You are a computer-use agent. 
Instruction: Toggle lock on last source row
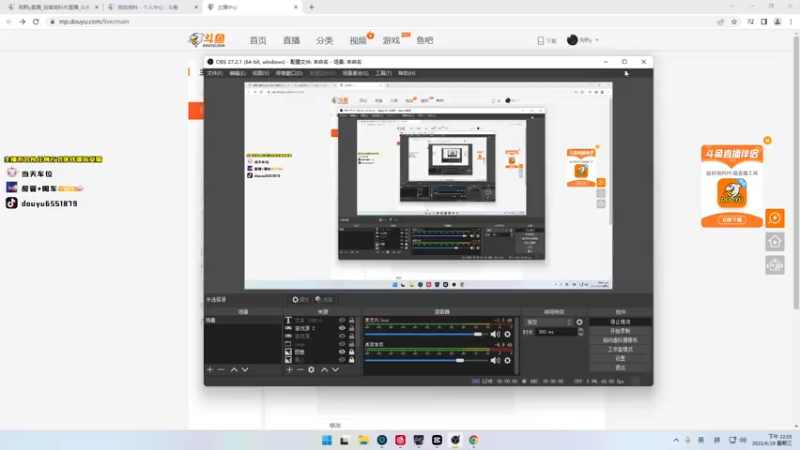tap(352, 360)
